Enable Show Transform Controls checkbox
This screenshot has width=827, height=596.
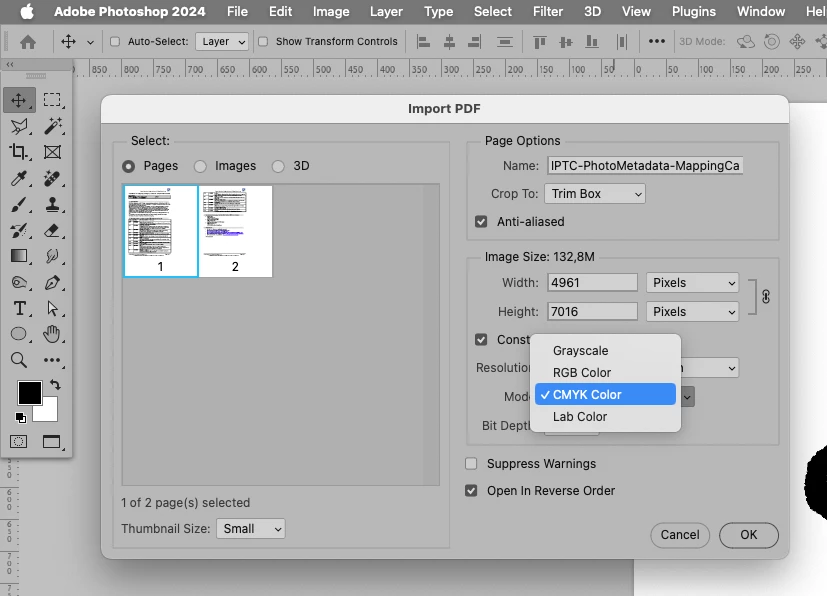pyautogui.click(x=263, y=41)
